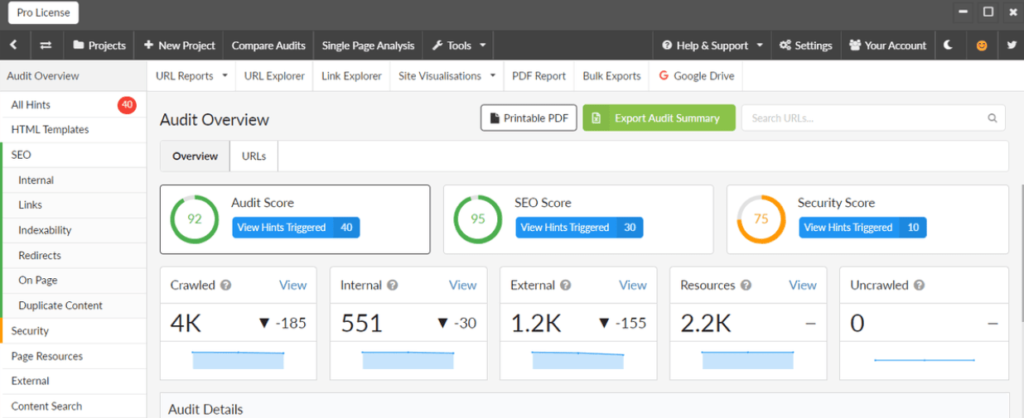This screenshot has height=418, width=1024.
Task: Click the External trend sparkline chart
Action: (x=578, y=360)
